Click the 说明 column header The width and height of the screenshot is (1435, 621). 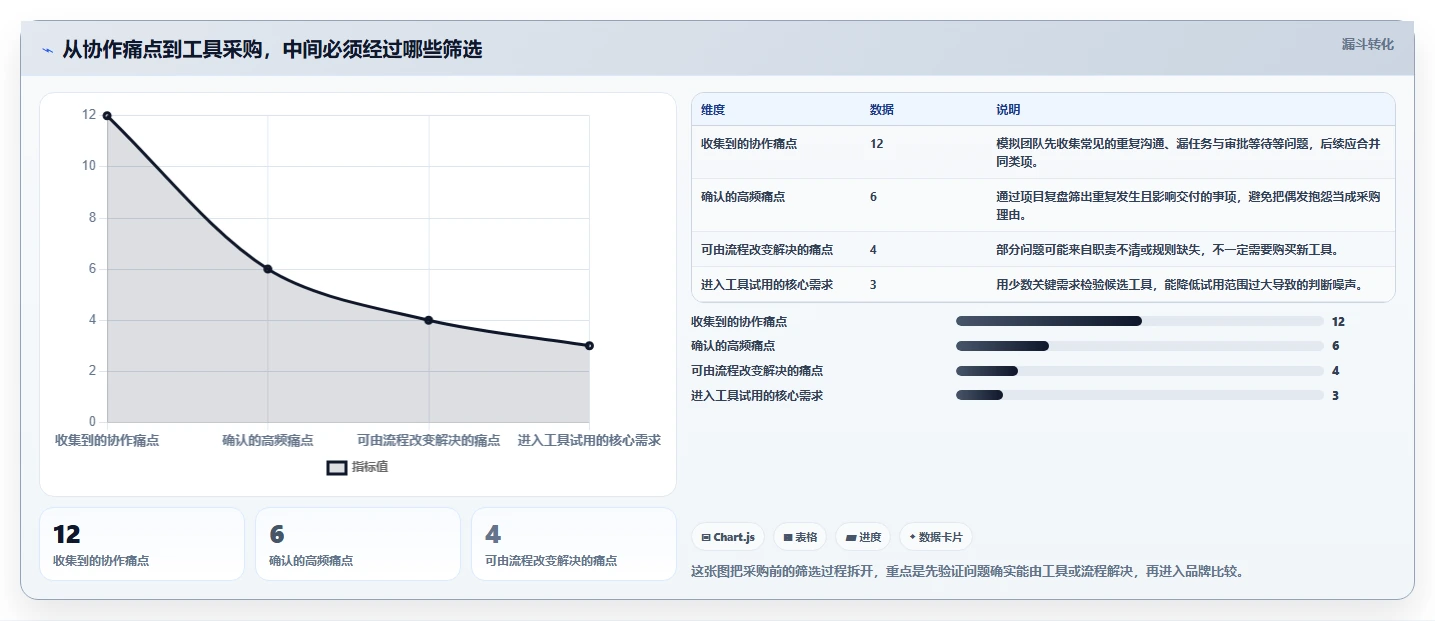(x=1008, y=110)
